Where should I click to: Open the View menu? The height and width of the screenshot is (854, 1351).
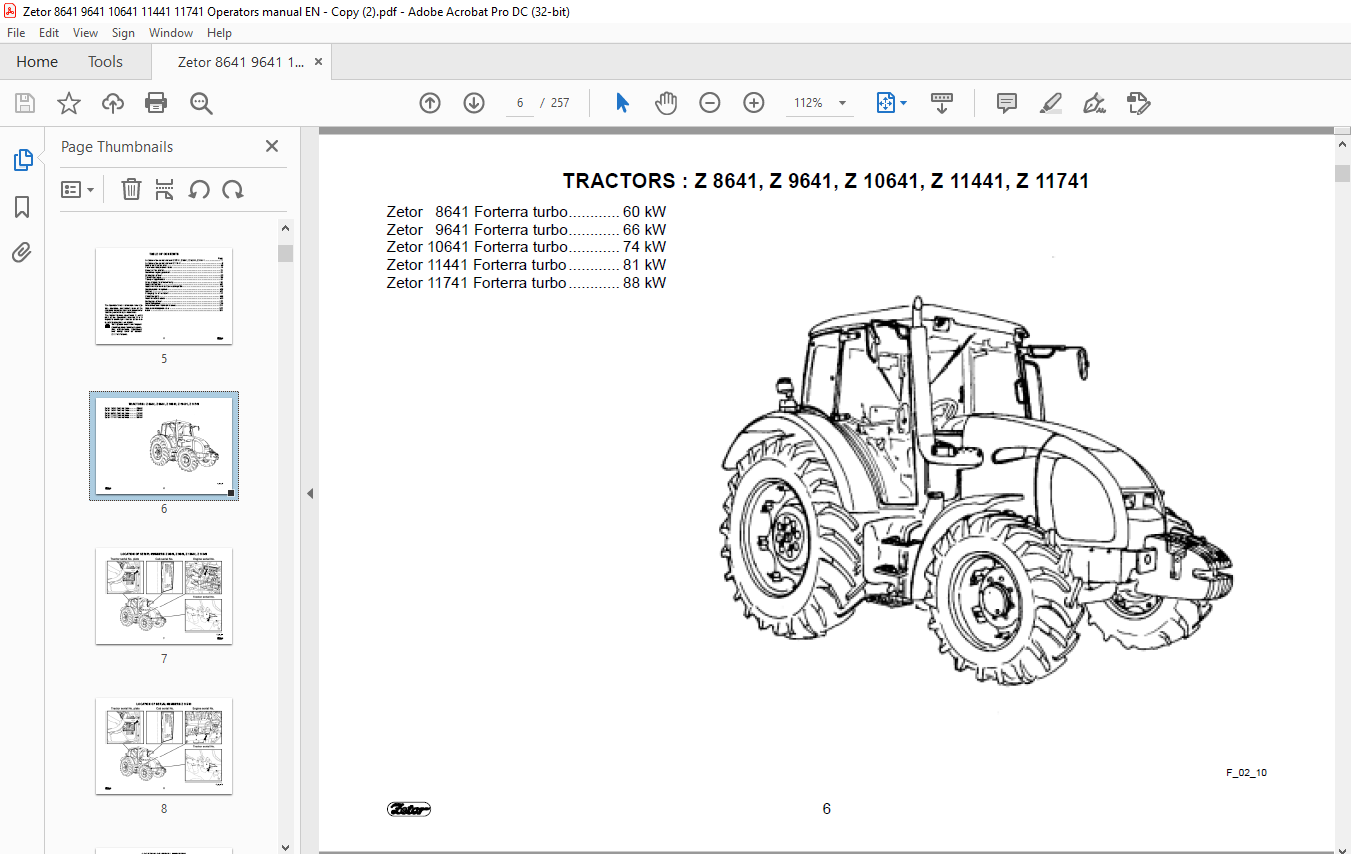[x=85, y=33]
